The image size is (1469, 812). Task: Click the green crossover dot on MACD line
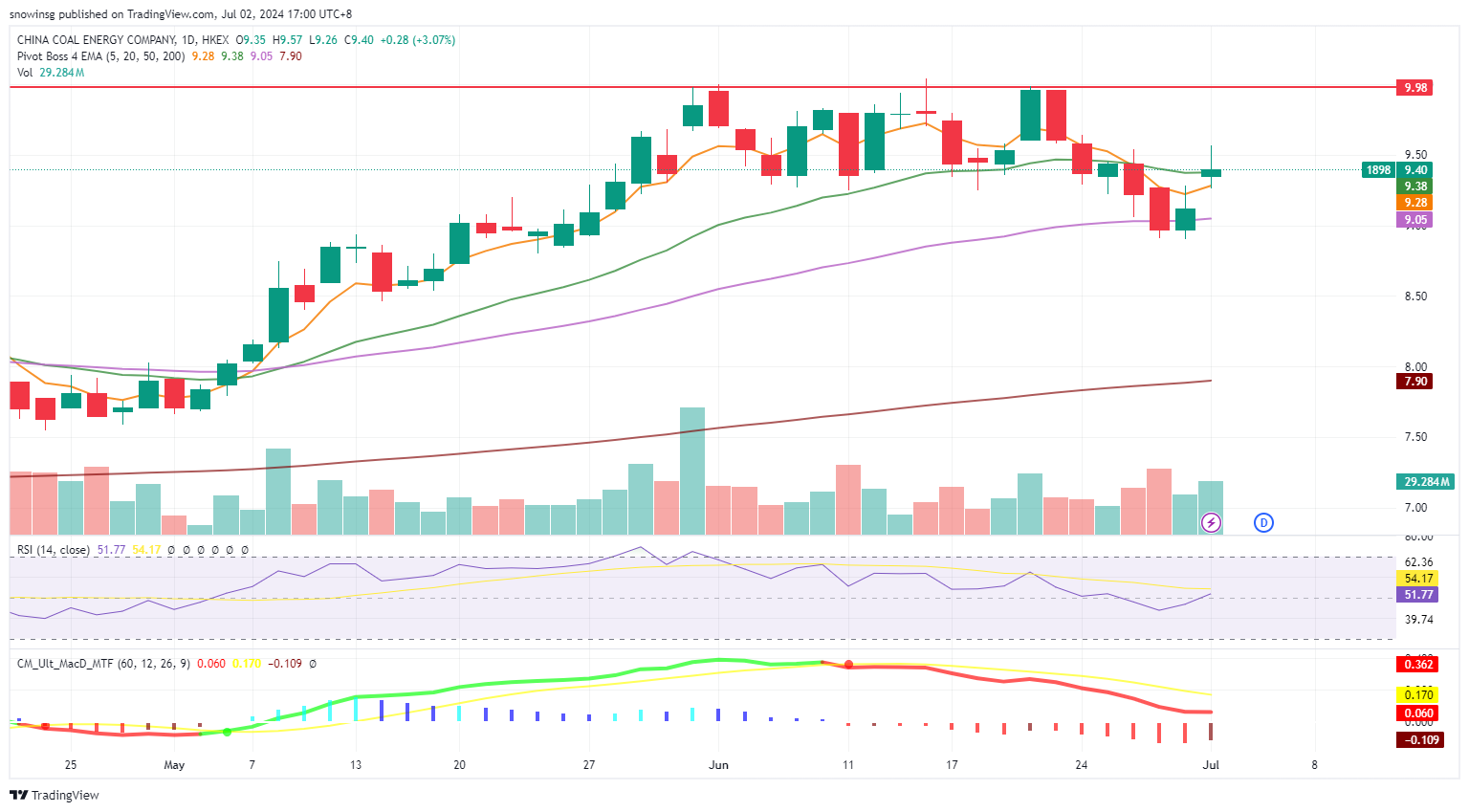(x=227, y=732)
